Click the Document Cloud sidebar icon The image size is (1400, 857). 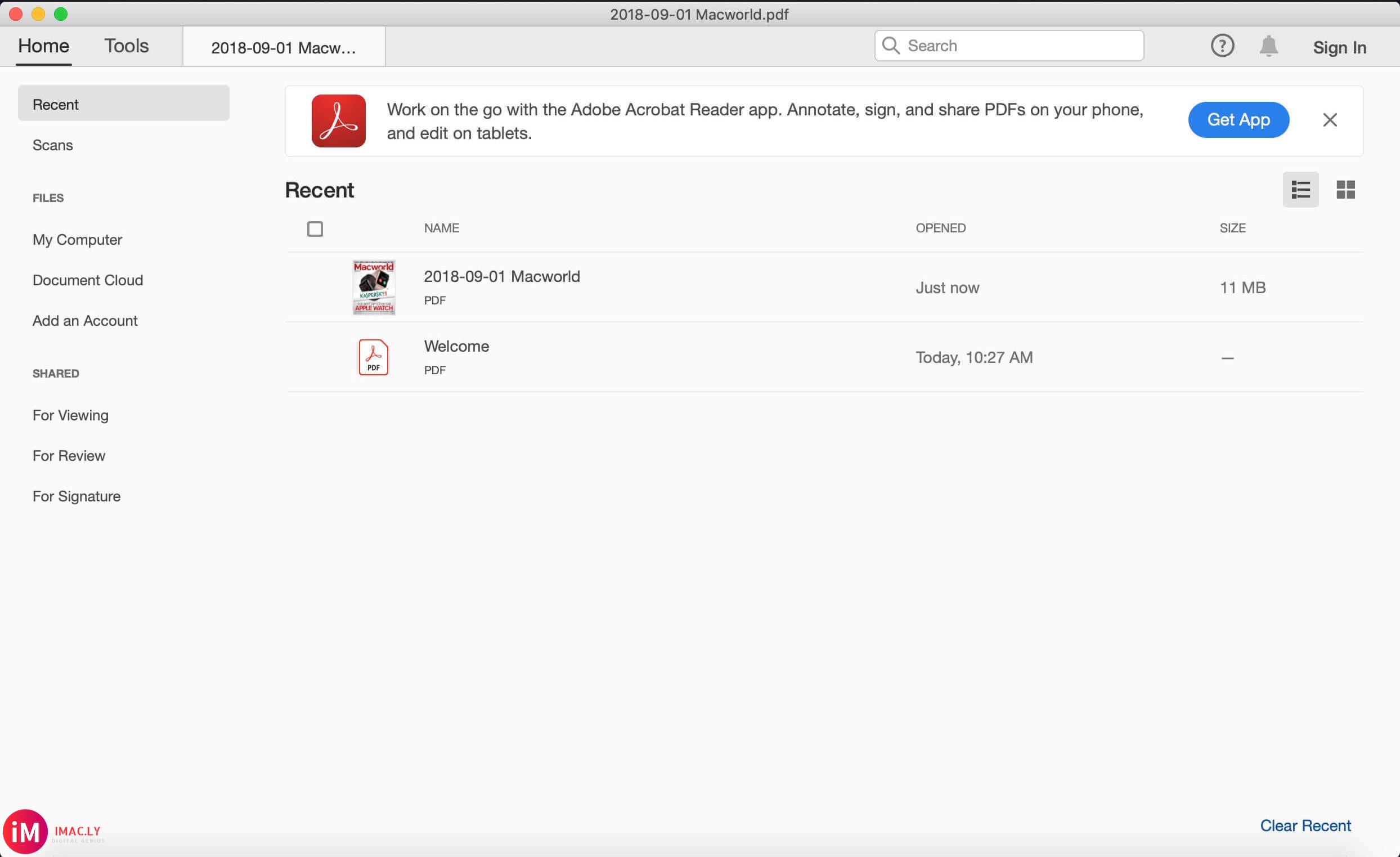click(87, 280)
